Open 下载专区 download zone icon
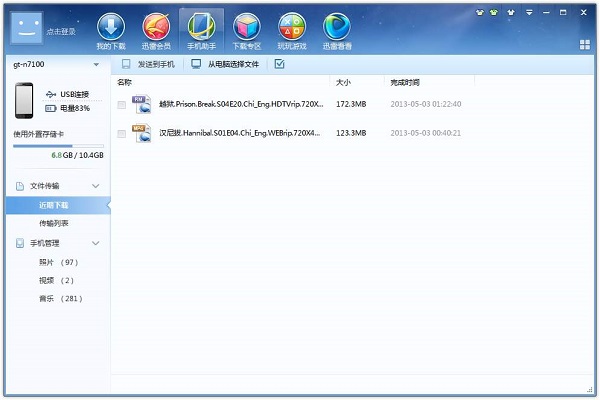 (247, 31)
